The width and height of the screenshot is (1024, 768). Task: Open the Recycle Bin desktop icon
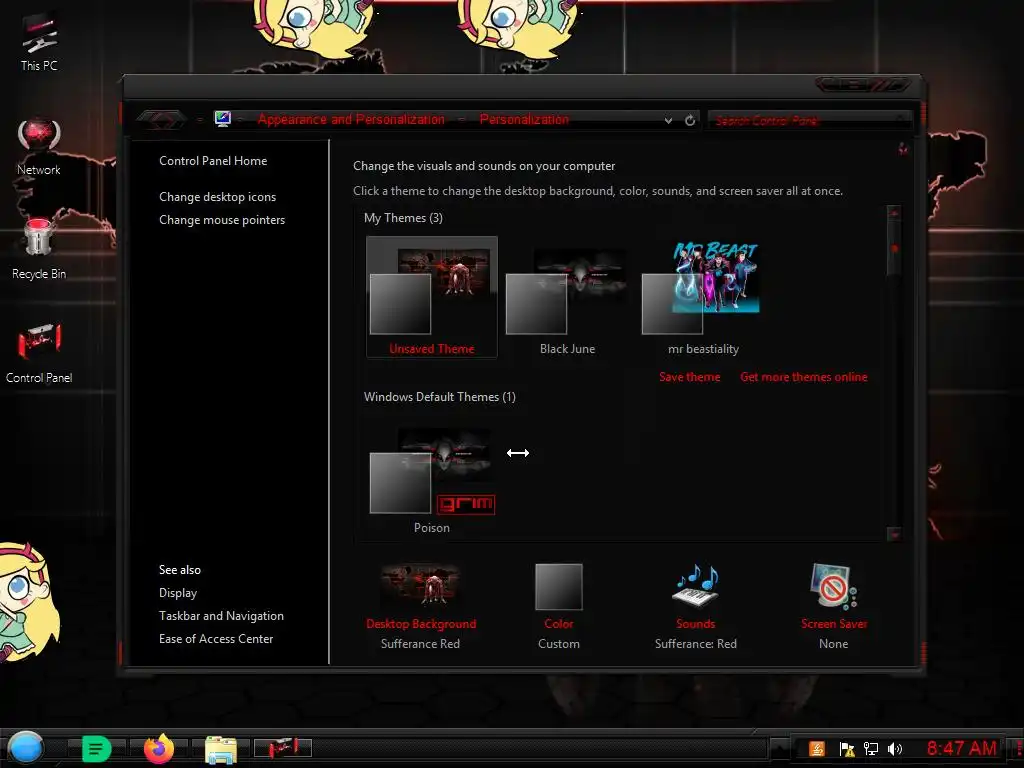tap(39, 248)
